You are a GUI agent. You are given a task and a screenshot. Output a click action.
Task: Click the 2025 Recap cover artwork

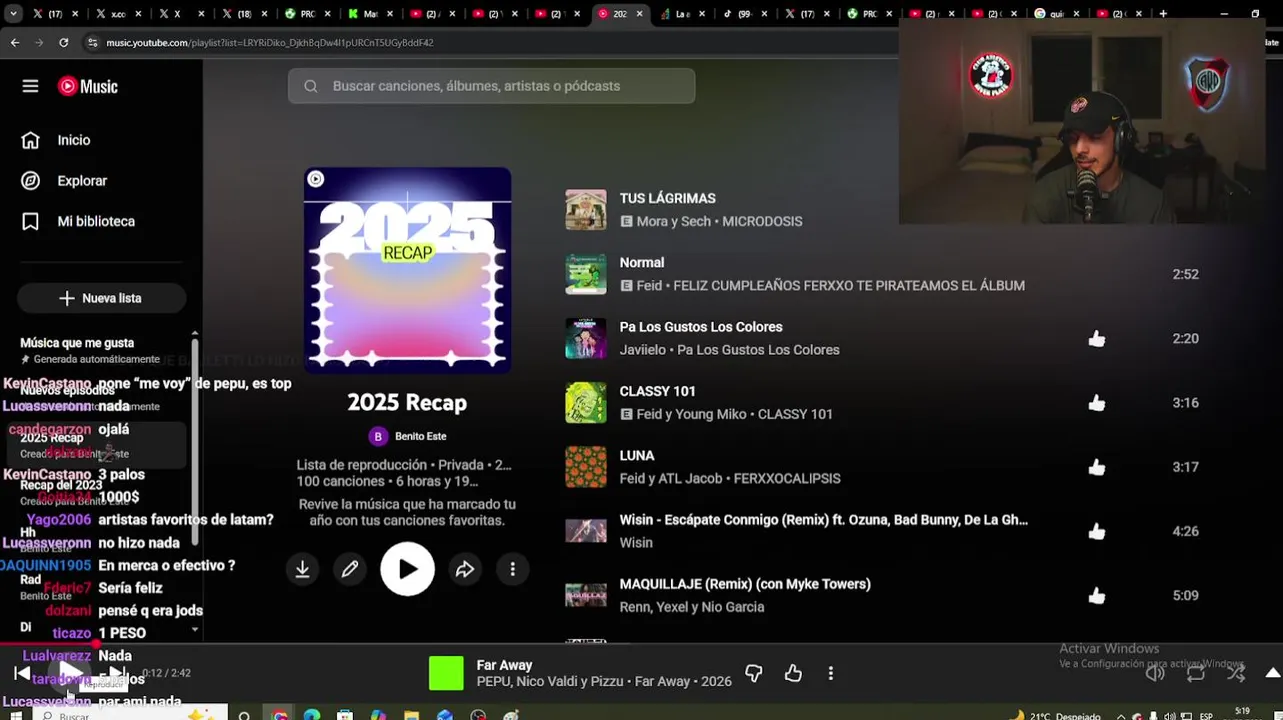point(407,271)
